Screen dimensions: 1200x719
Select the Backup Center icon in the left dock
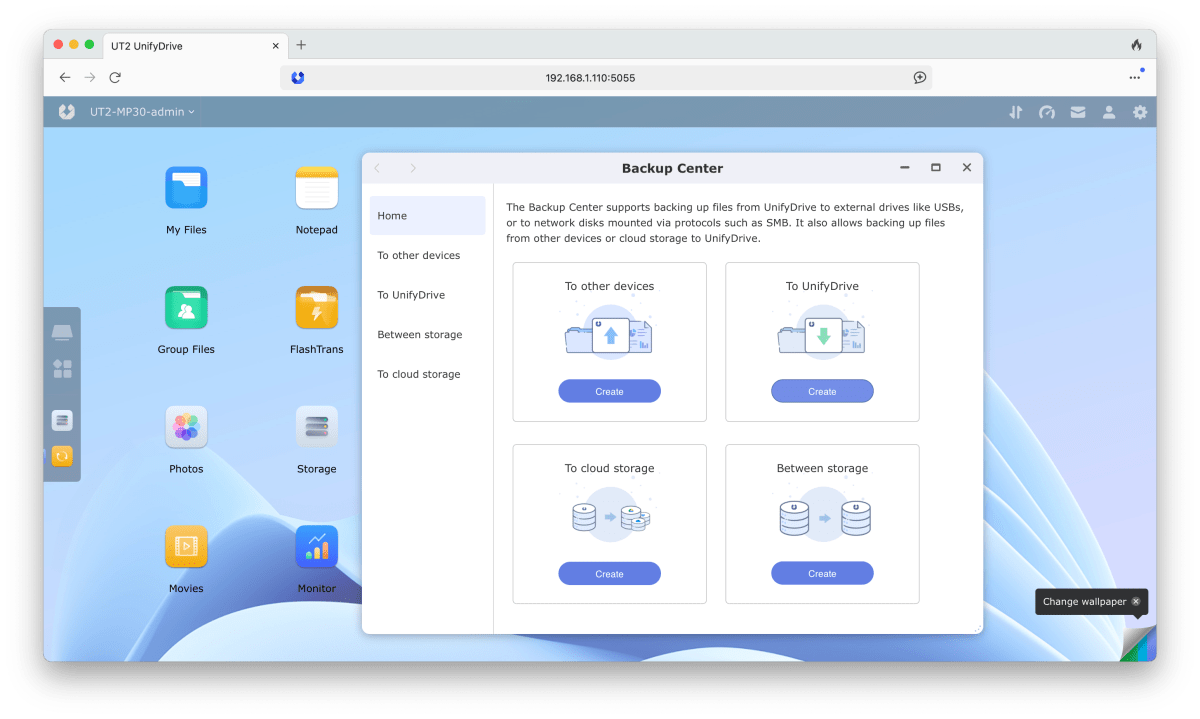[x=62, y=456]
